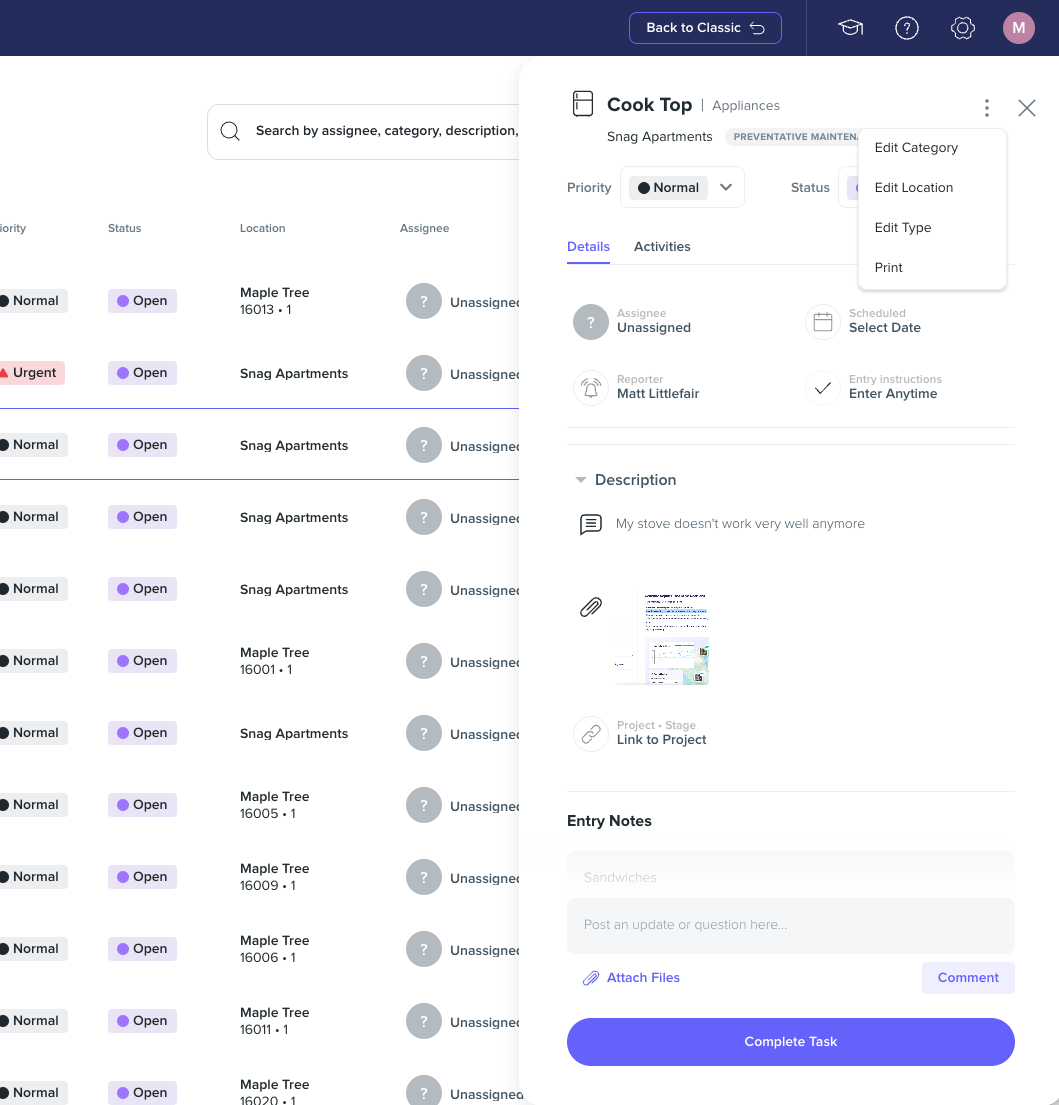Click the search magnifier icon
The width and height of the screenshot is (1059, 1105).
click(230, 131)
